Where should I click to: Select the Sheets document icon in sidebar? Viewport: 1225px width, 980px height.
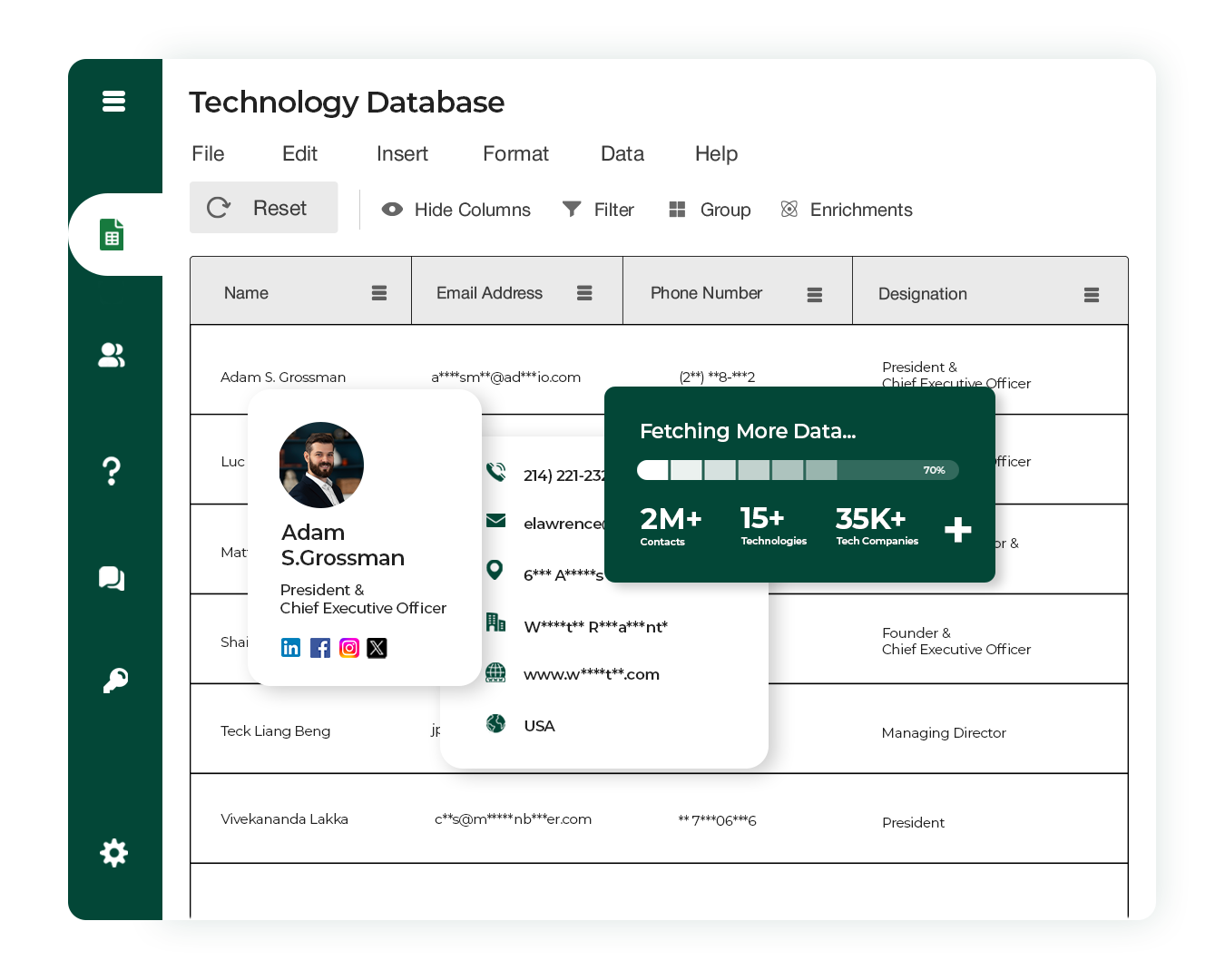tap(111, 234)
